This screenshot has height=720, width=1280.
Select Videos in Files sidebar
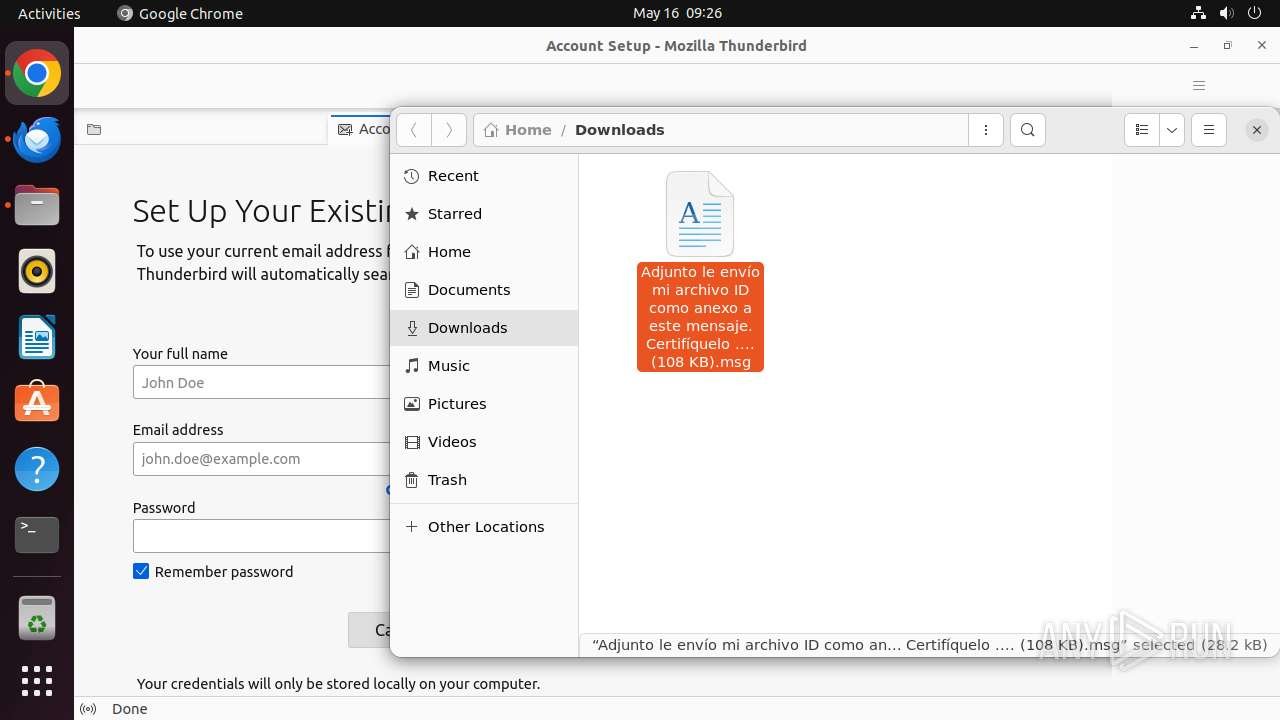(484, 442)
